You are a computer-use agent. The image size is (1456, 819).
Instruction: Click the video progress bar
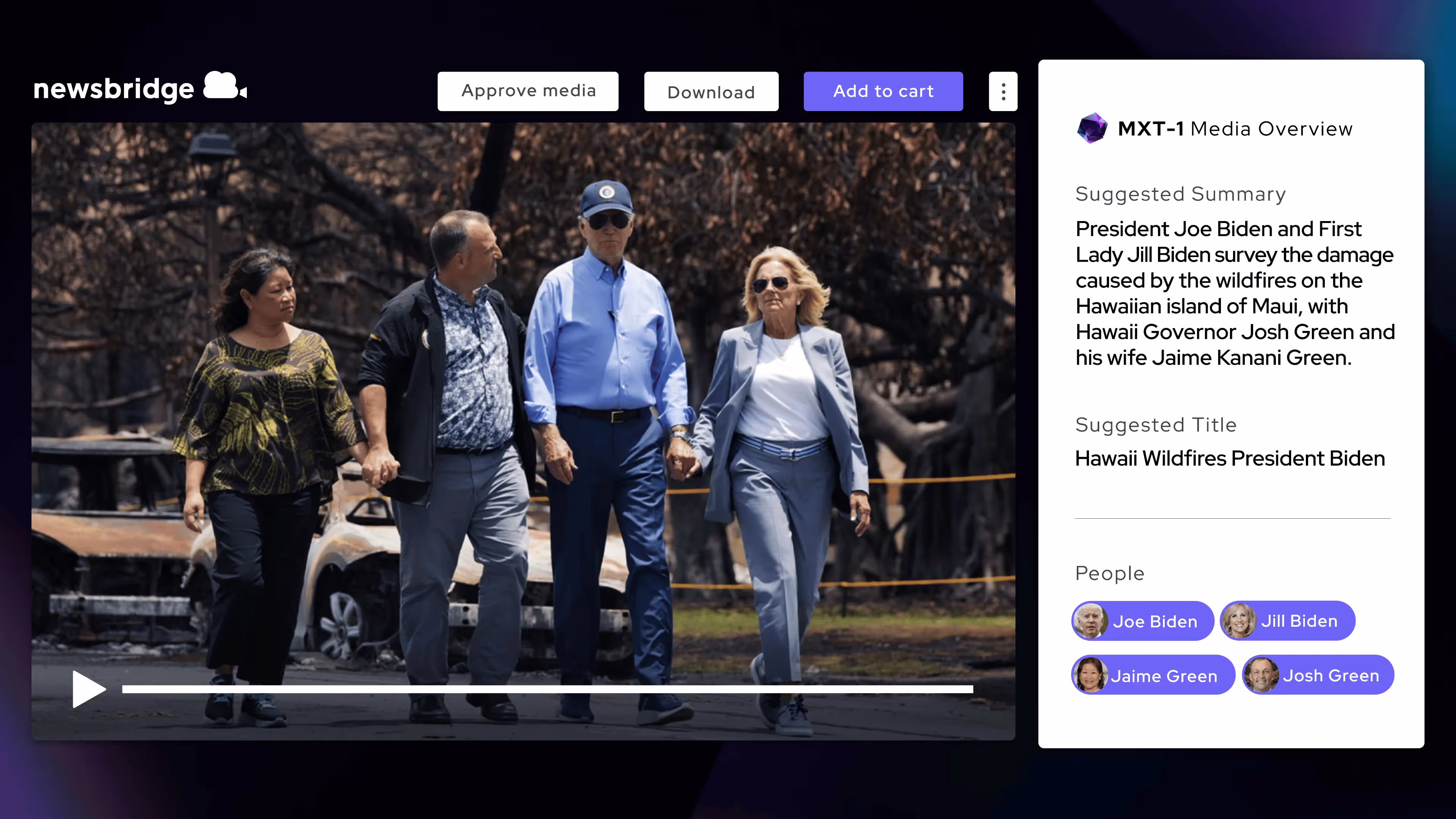547,689
